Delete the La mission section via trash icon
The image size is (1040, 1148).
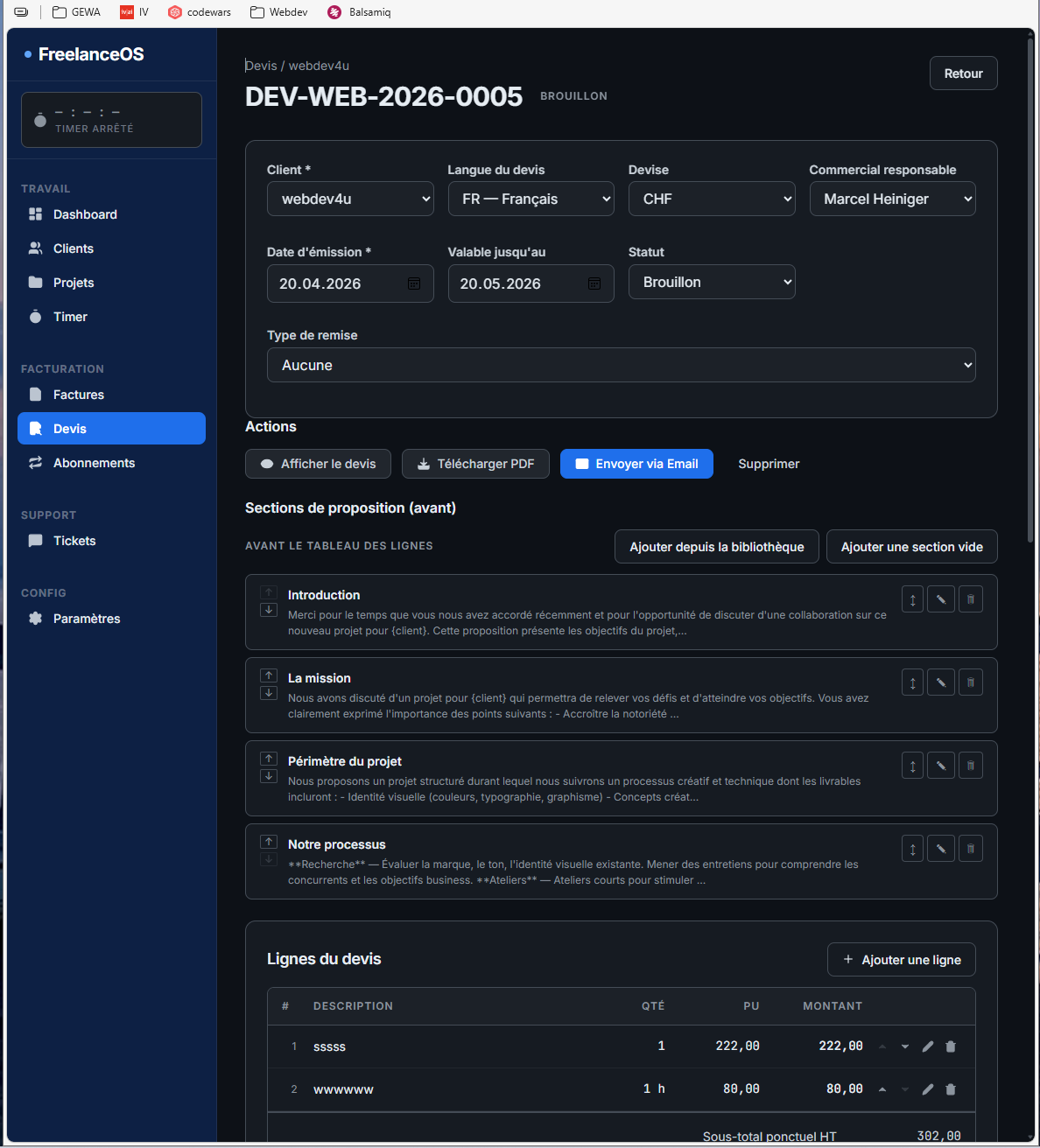971,682
